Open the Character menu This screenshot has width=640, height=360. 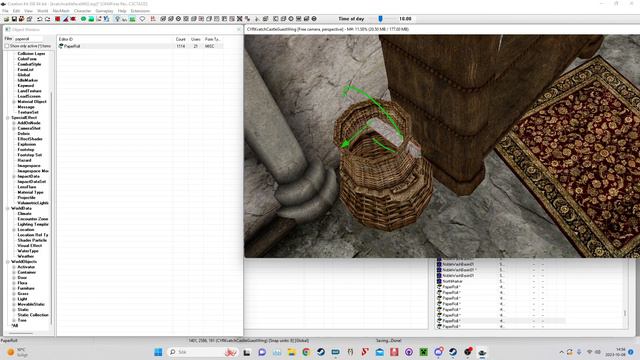(x=82, y=11)
